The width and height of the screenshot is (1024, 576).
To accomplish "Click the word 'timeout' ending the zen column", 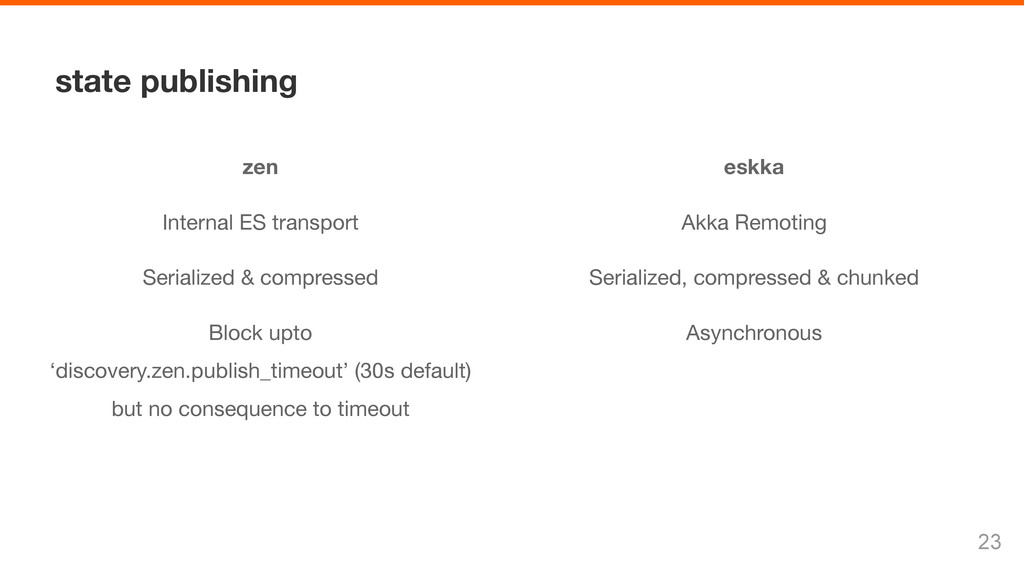I will tap(373, 409).
